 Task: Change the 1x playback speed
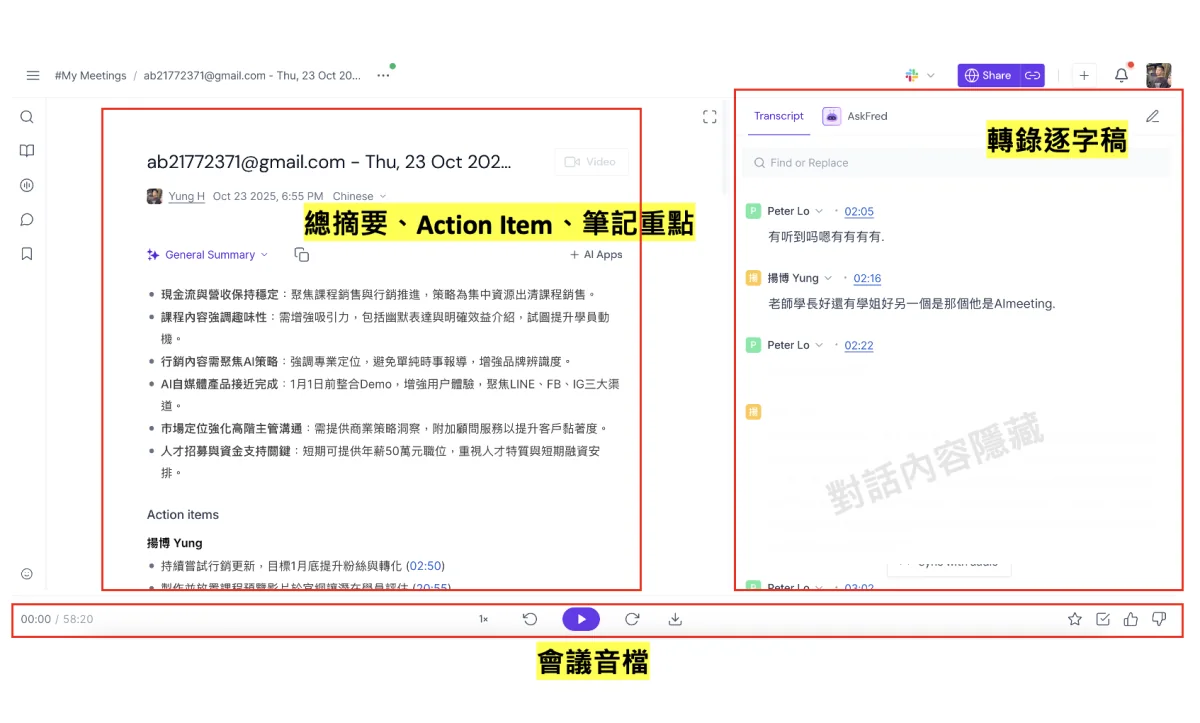[483, 619]
